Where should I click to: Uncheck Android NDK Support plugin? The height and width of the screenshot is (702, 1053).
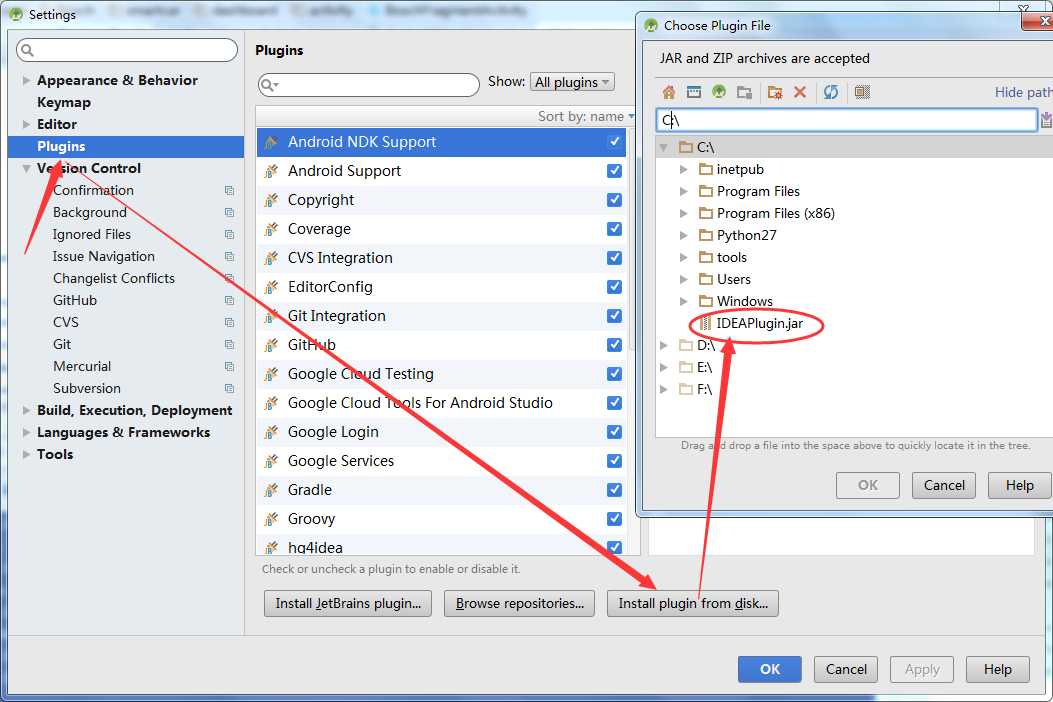[614, 142]
